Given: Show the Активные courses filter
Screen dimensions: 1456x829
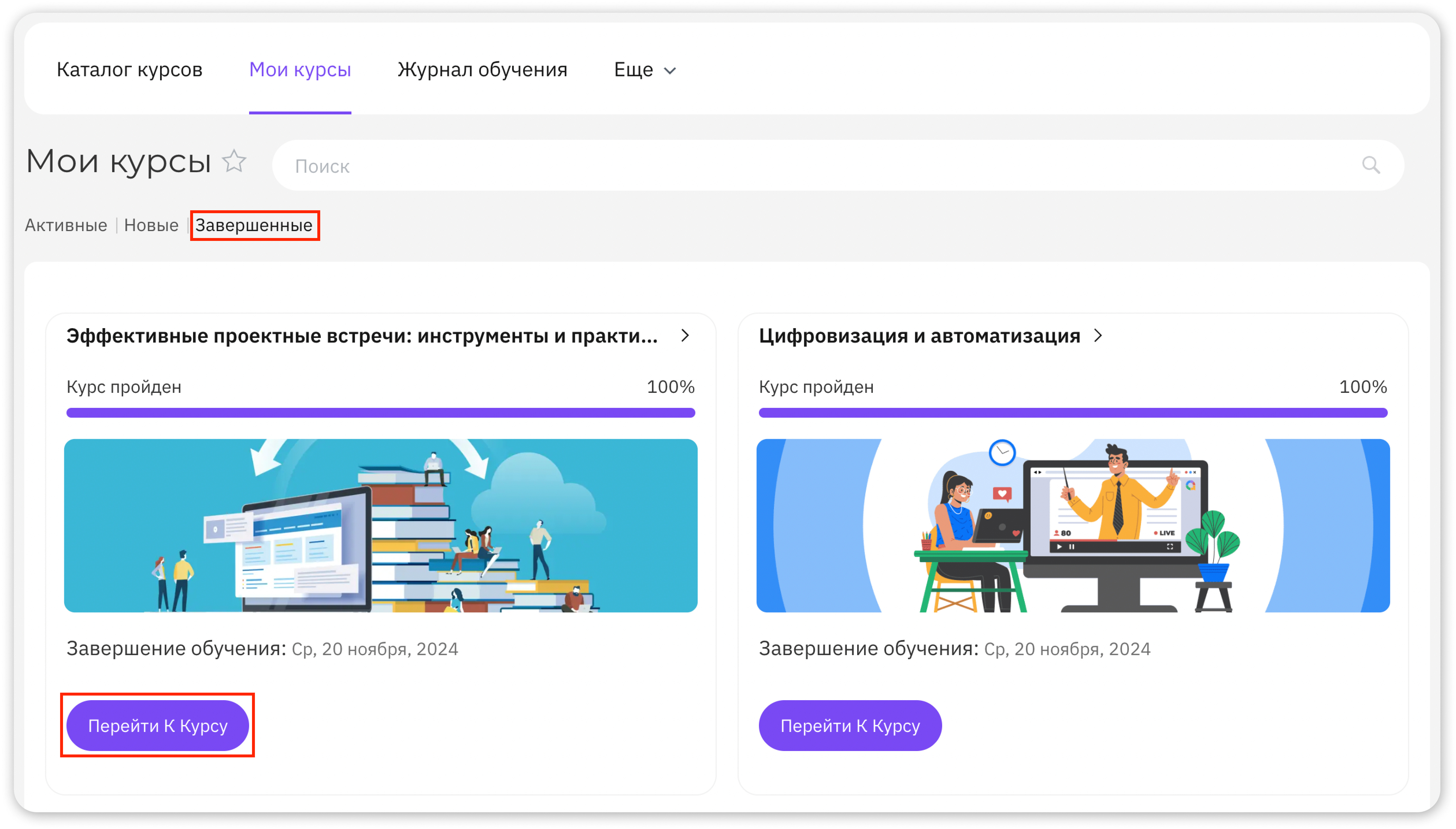Looking at the screenshot, I should point(66,225).
